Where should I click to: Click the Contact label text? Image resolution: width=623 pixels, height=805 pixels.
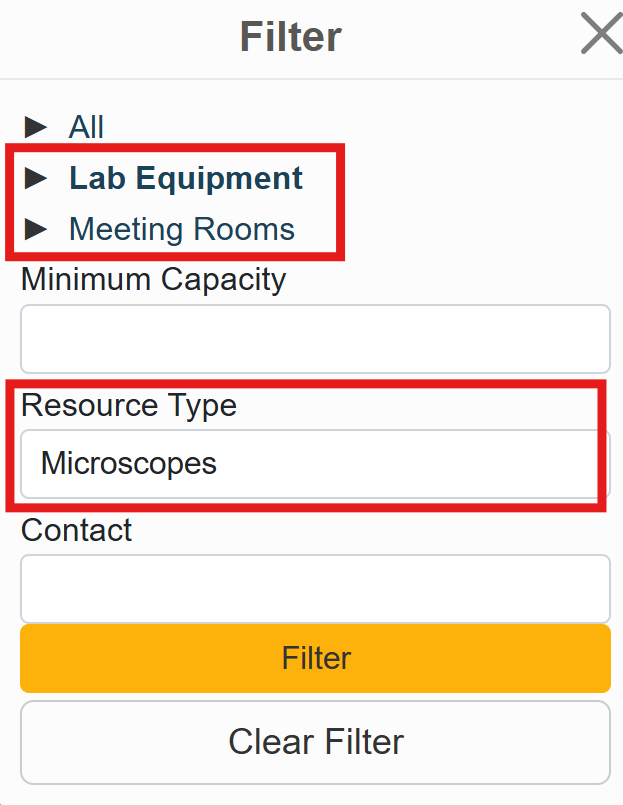76,530
